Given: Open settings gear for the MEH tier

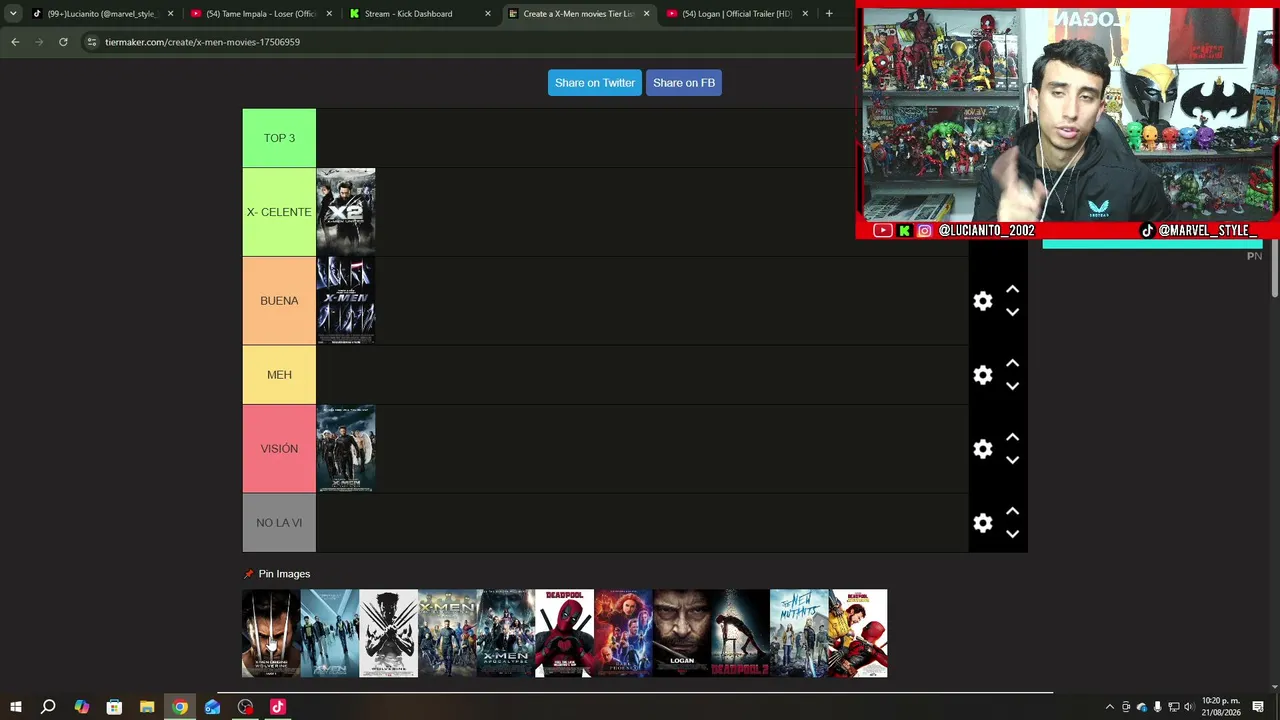Looking at the screenshot, I should [983, 375].
